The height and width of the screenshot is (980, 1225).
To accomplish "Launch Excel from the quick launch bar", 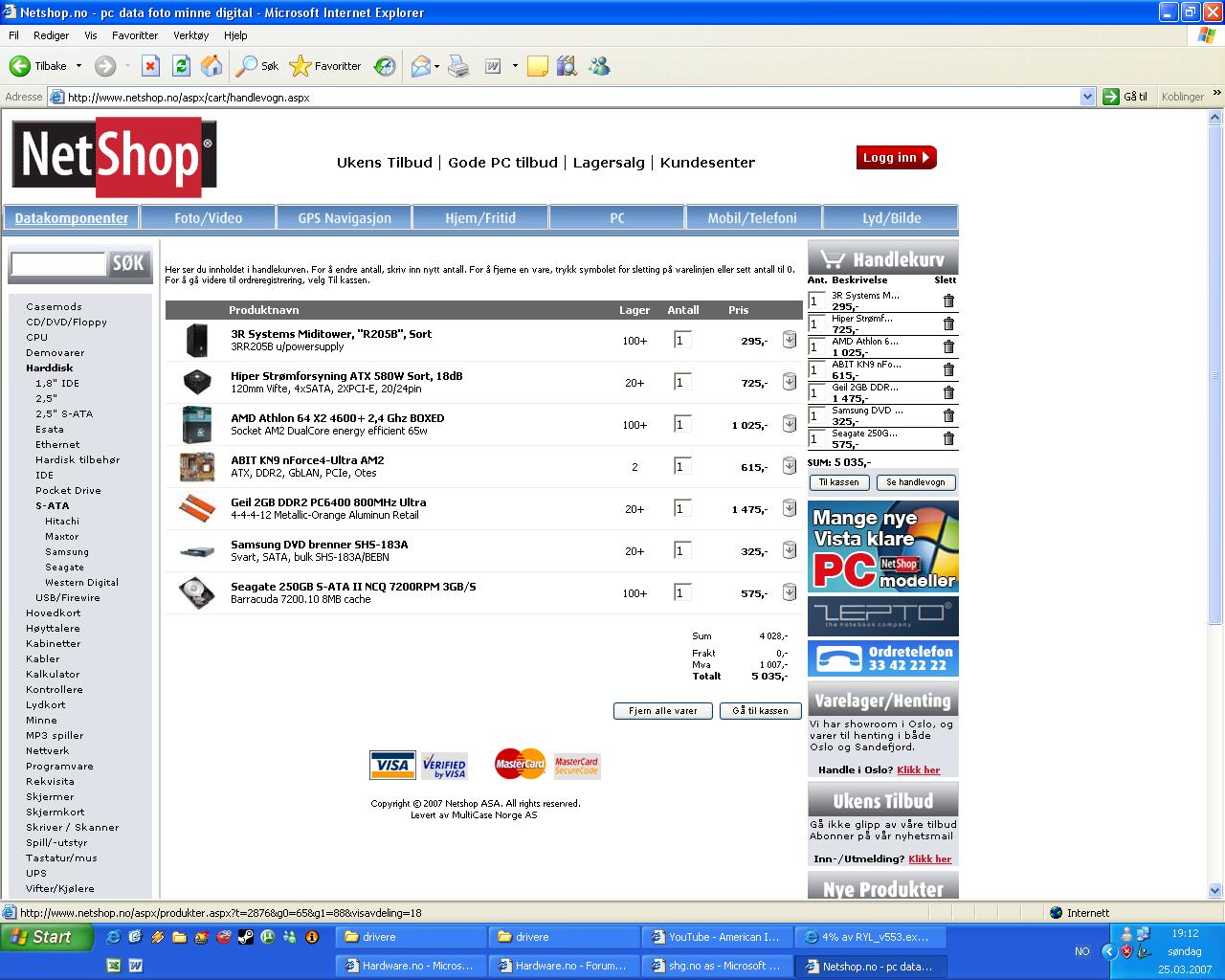I will coord(113,966).
